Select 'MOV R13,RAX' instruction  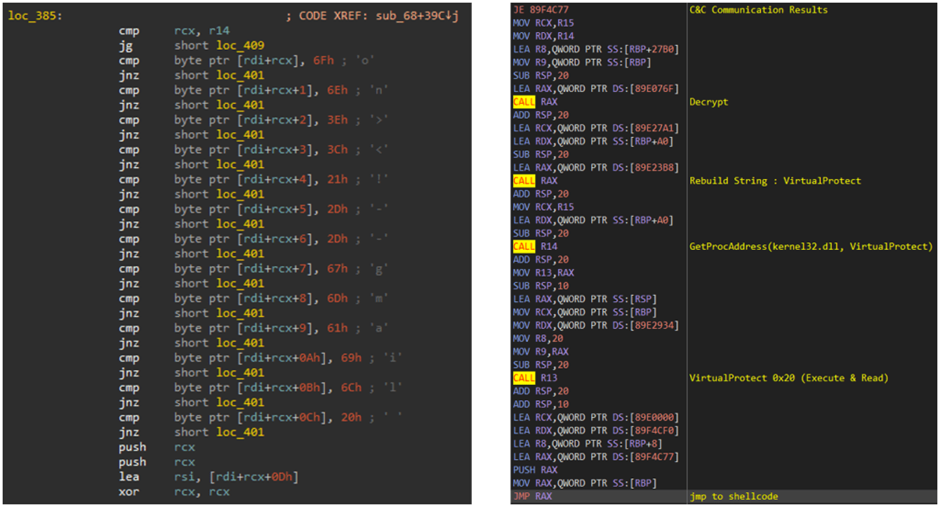544,273
